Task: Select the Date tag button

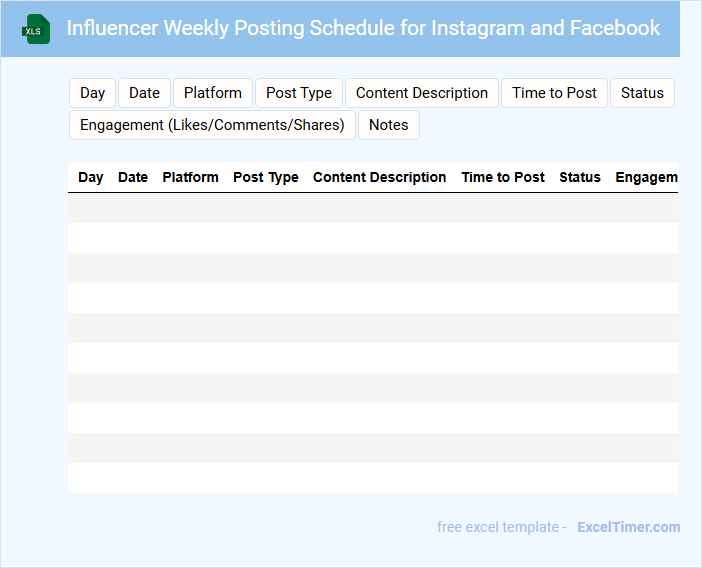Action: coord(144,93)
